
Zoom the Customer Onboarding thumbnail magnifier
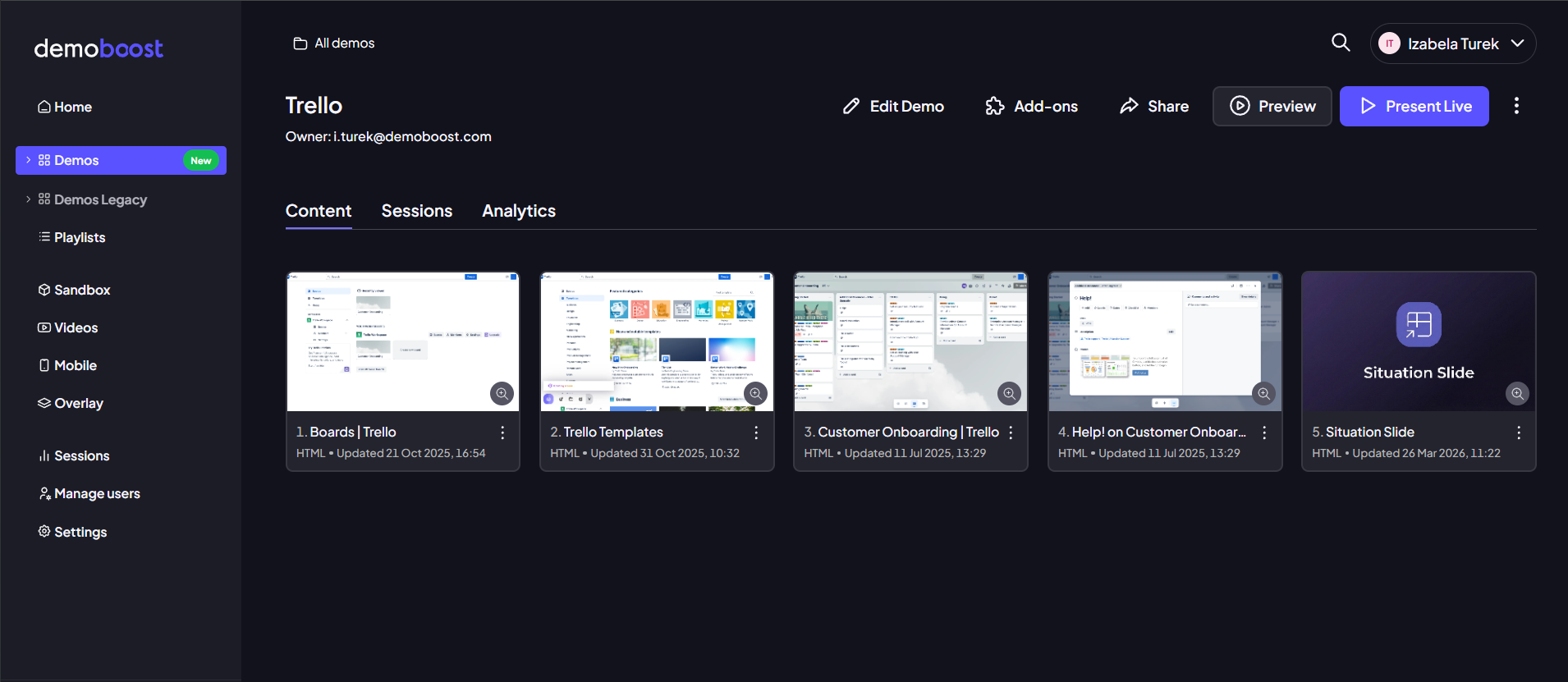(1009, 393)
